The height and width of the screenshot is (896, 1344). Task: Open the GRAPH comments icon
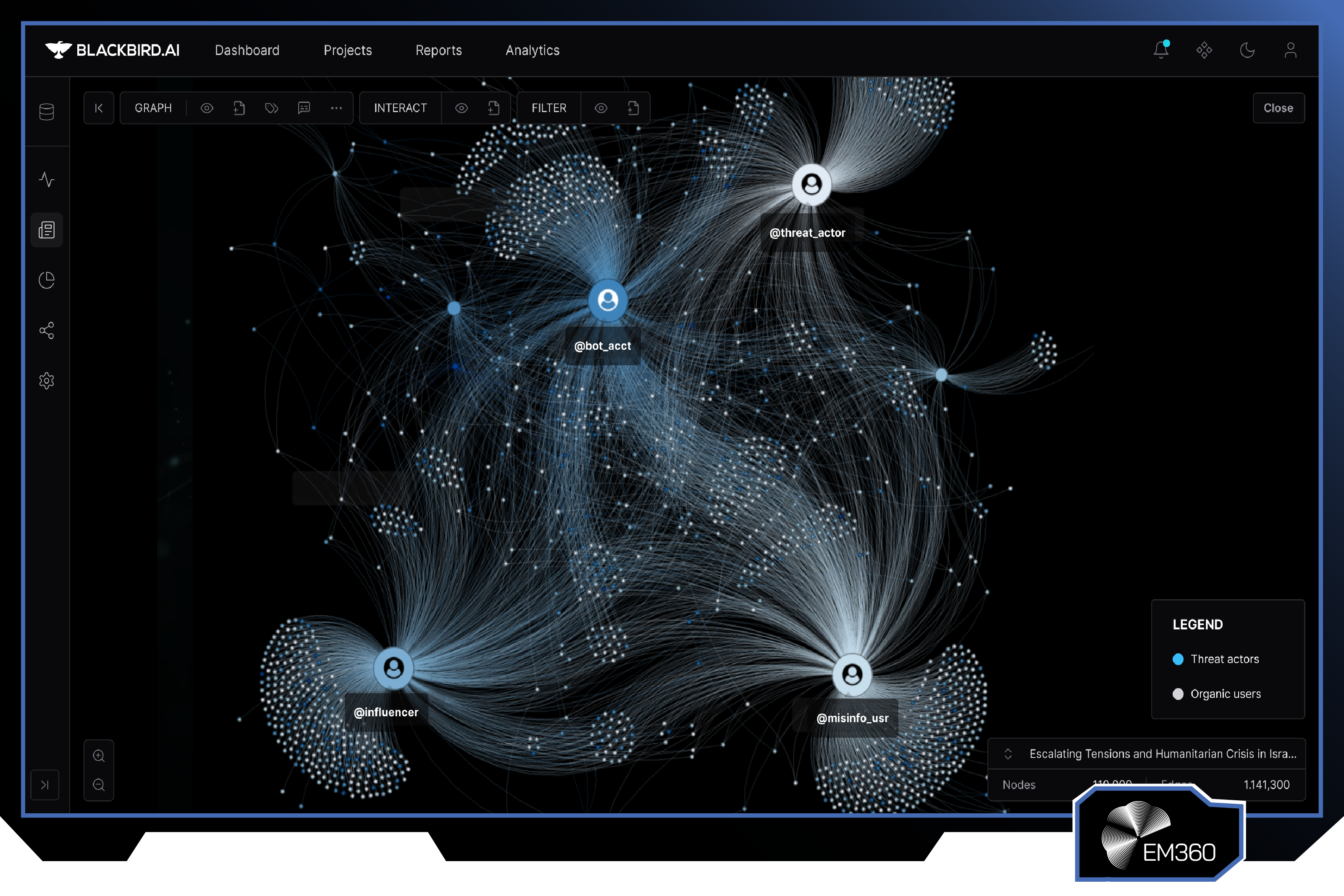coord(304,108)
